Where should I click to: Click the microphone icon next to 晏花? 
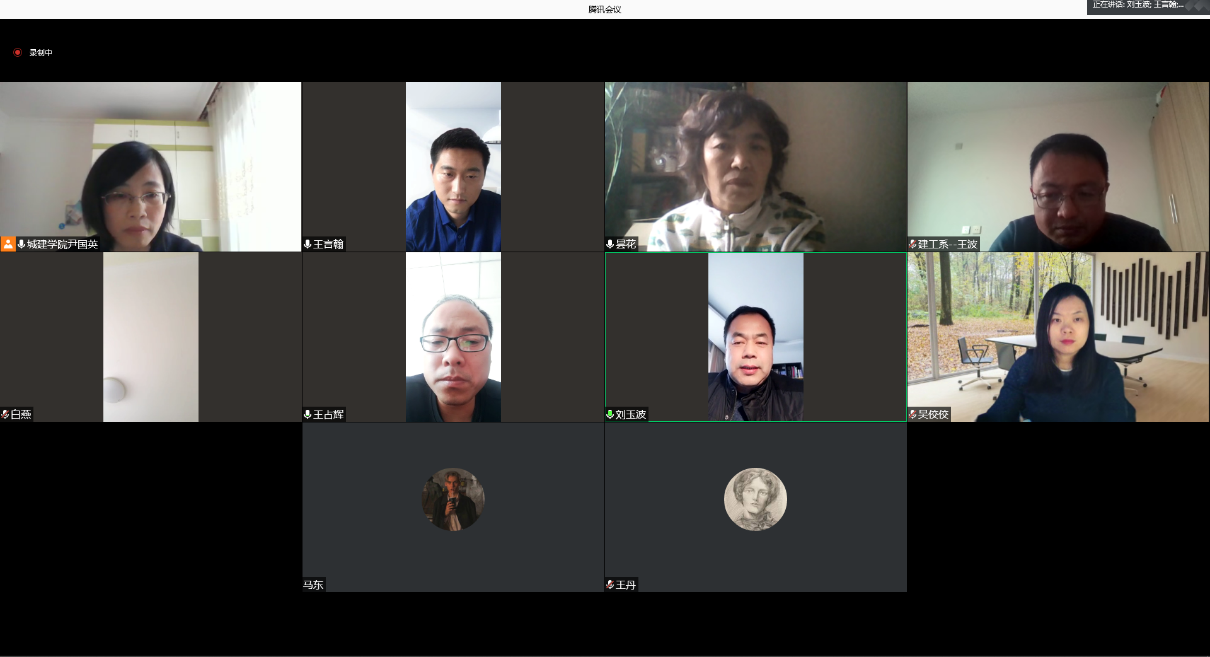click(610, 244)
